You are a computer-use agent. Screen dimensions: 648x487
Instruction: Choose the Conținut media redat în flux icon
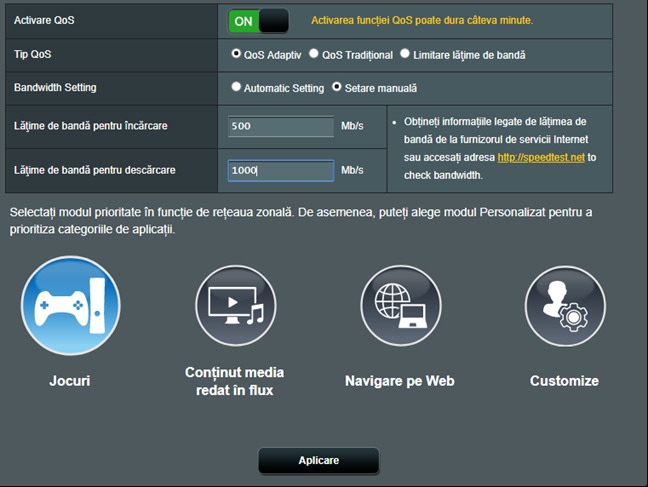236,306
